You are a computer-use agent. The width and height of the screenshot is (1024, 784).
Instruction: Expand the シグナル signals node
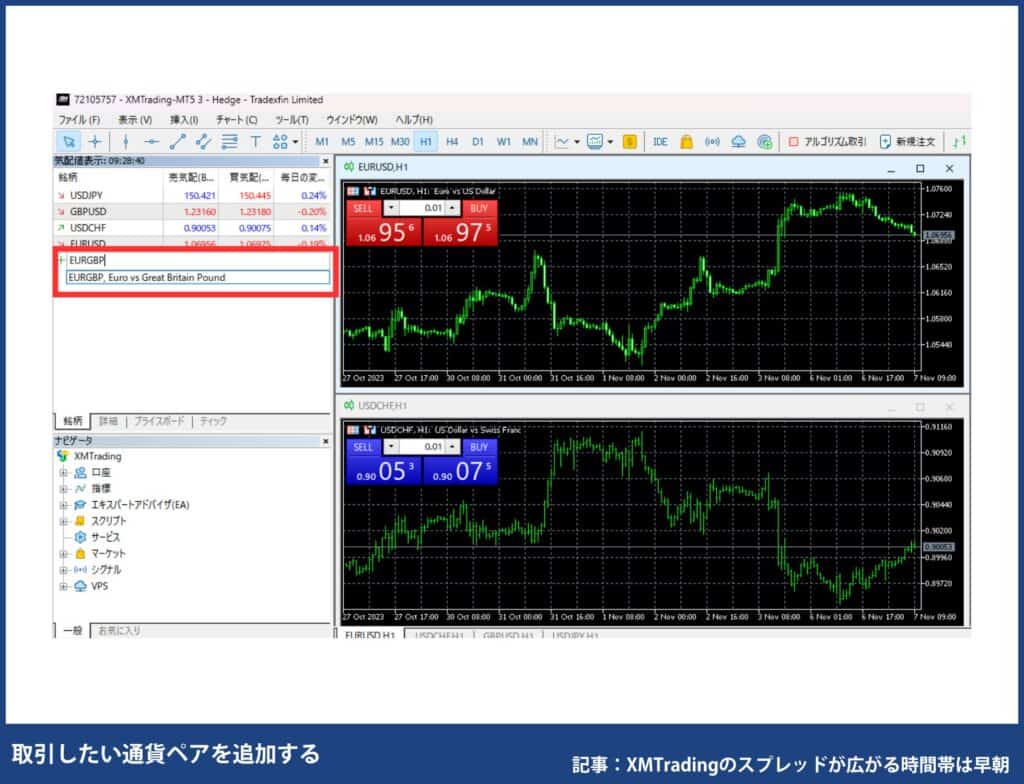pyautogui.click(x=63, y=570)
